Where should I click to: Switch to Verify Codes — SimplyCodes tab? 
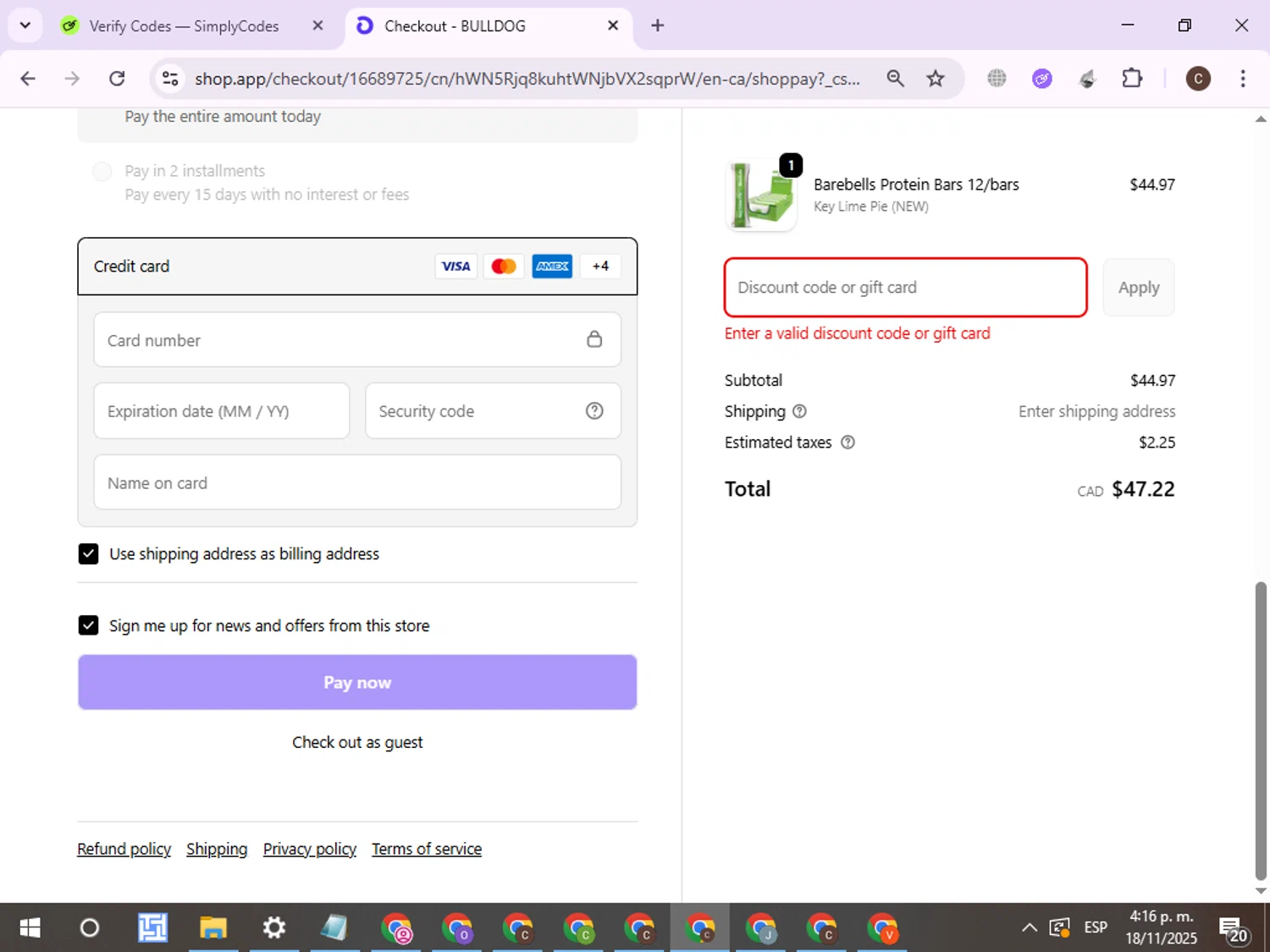(184, 26)
